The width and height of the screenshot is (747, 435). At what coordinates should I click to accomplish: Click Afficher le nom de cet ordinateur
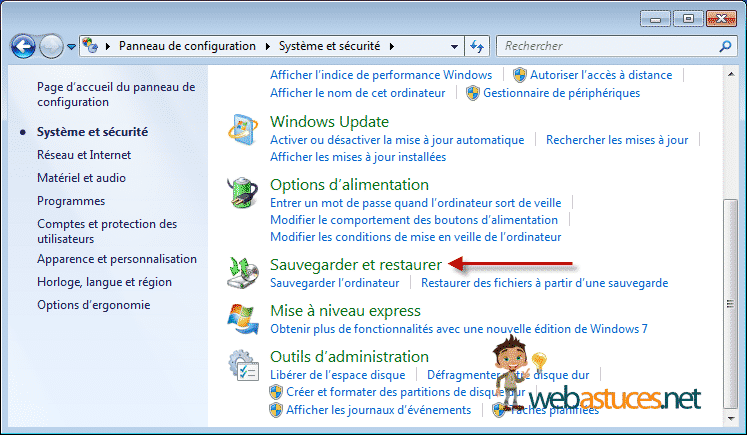[358, 93]
